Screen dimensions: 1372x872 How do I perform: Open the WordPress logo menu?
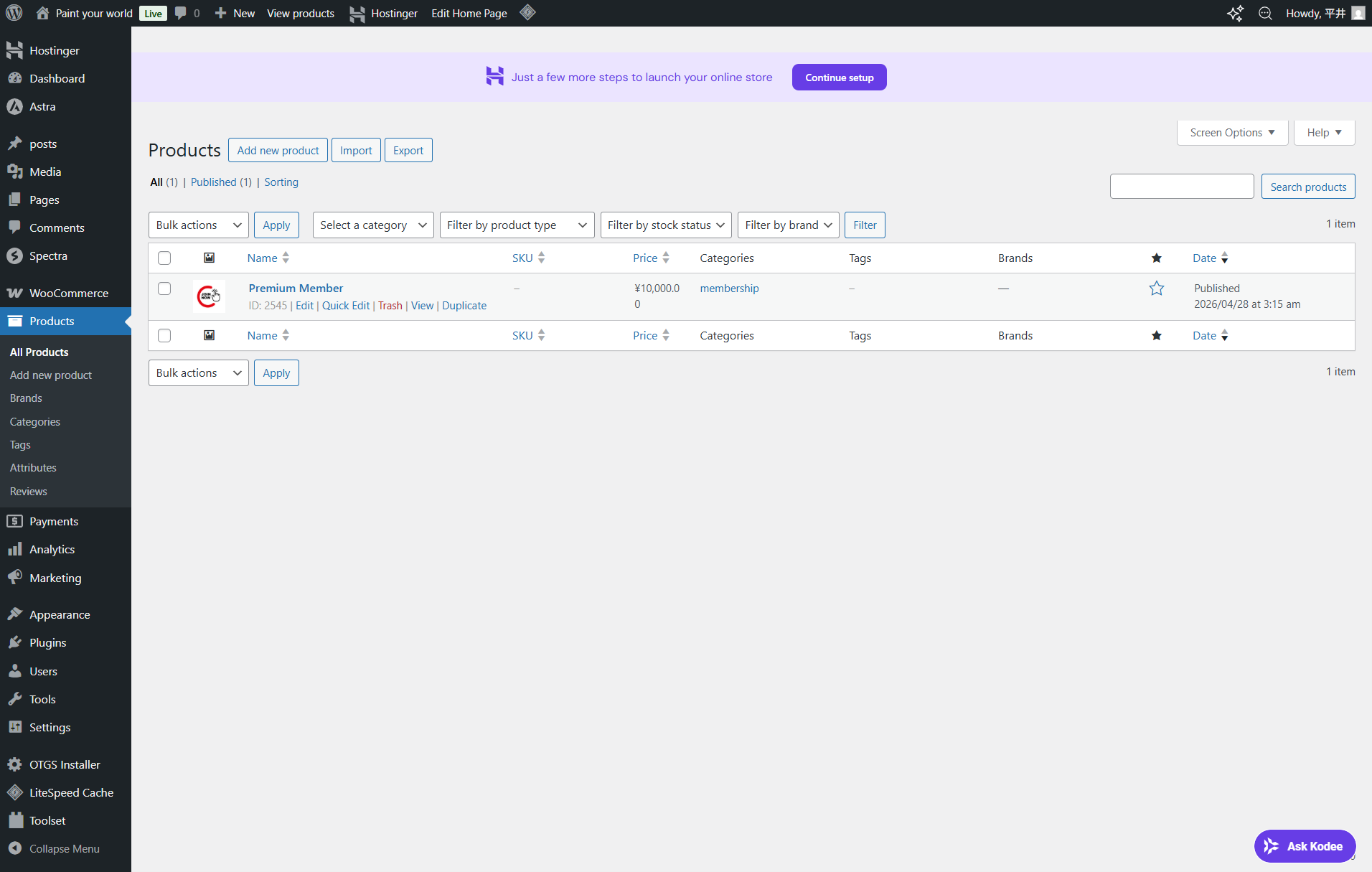[14, 13]
